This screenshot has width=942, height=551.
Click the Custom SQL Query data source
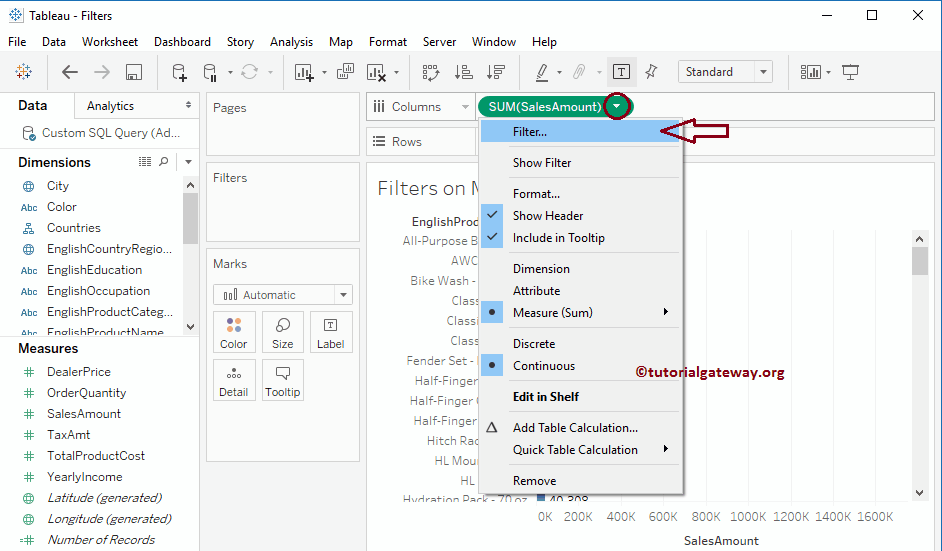(x=100, y=133)
